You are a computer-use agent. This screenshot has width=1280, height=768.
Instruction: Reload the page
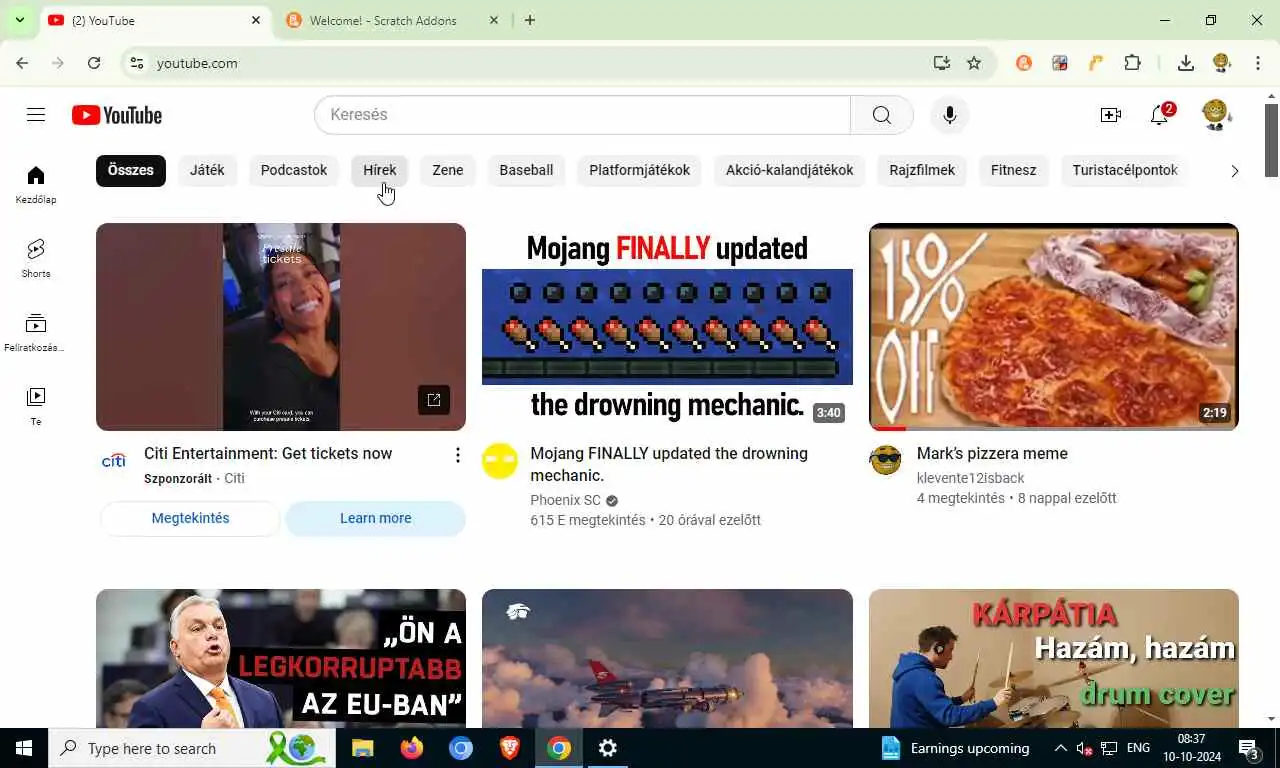(x=94, y=63)
